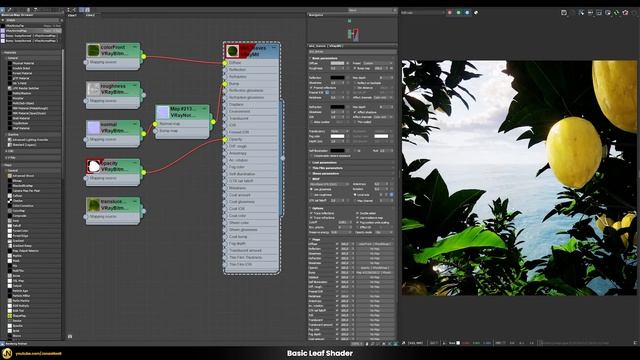Switch to the View2 tab
640x360 pixels.
[90, 15]
